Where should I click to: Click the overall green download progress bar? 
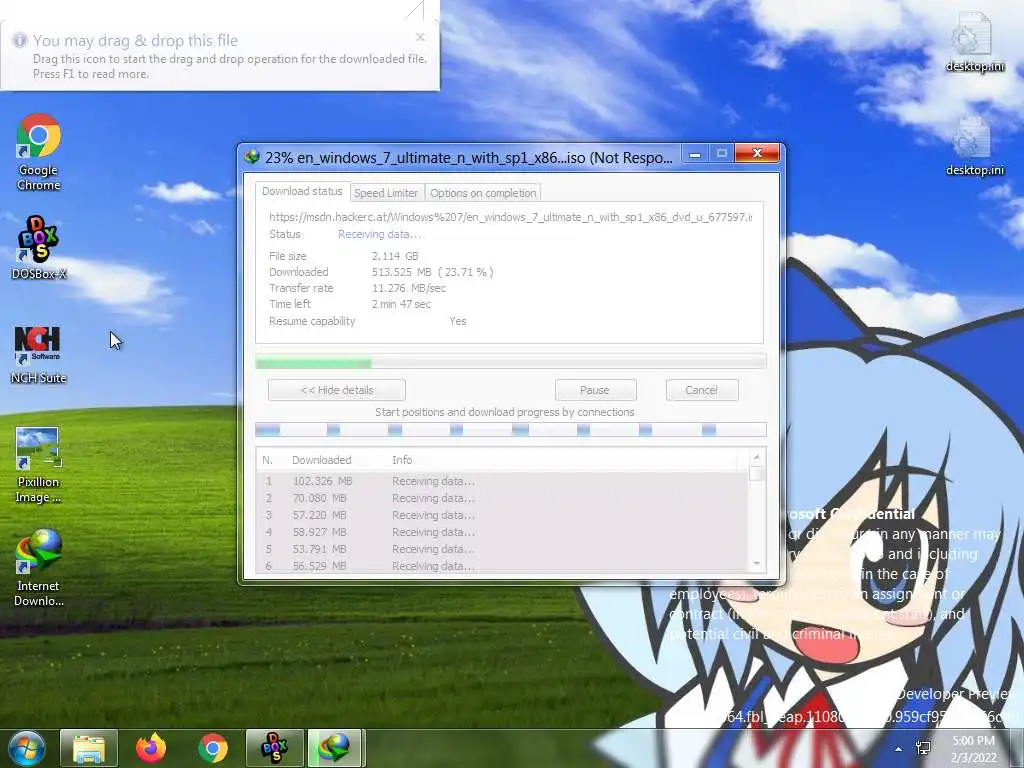(511, 362)
